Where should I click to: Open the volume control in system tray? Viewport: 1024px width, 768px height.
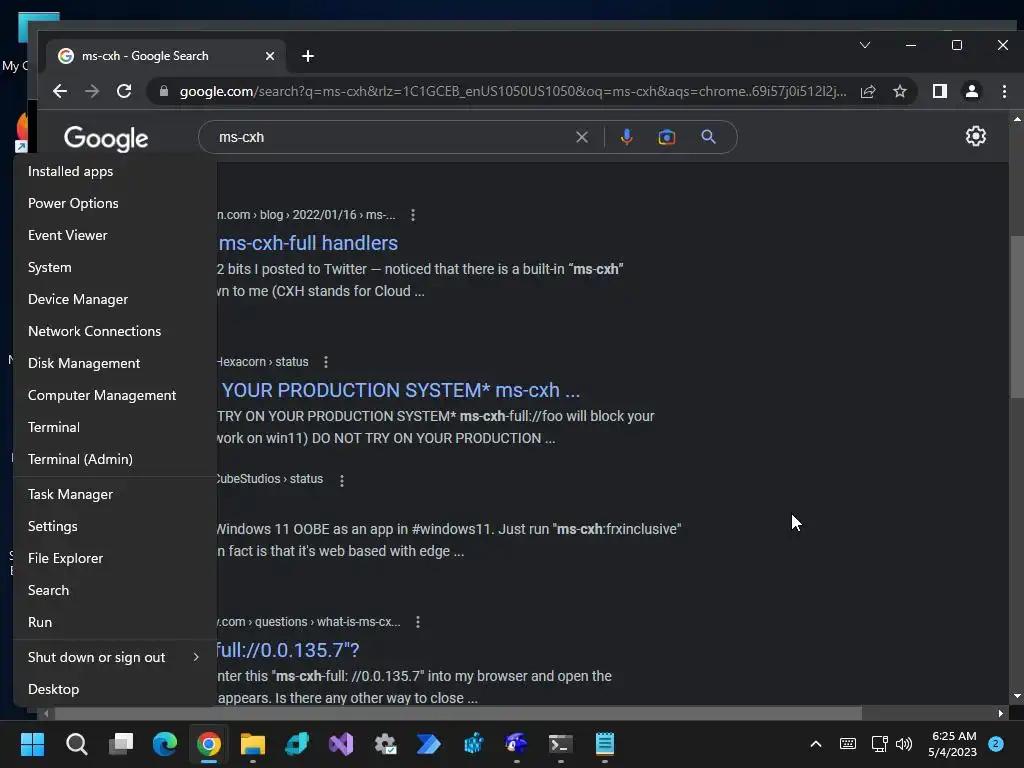click(904, 744)
